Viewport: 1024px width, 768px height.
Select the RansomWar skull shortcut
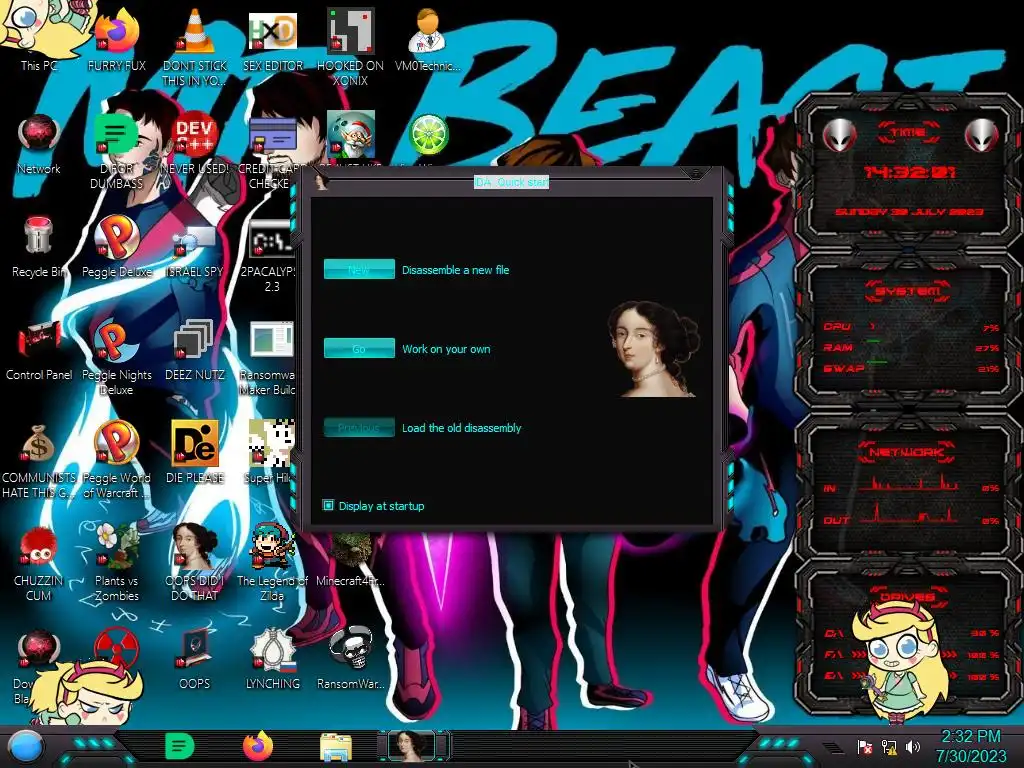pyautogui.click(x=350, y=658)
